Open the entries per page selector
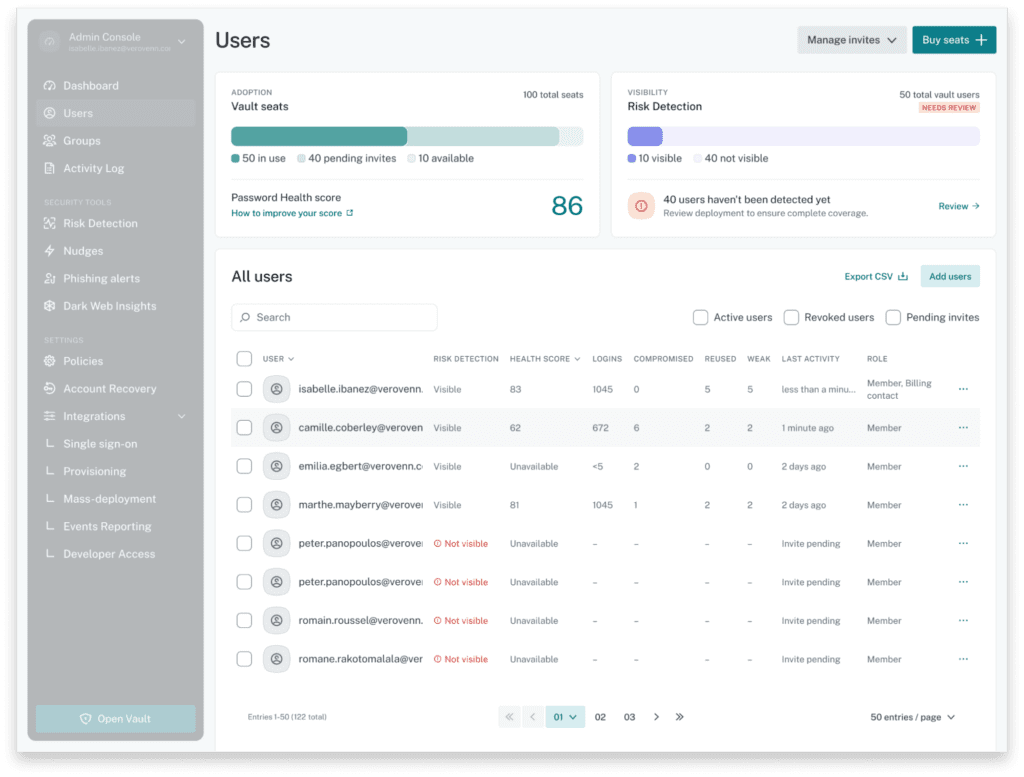This screenshot has height=777, width=1024. (911, 717)
